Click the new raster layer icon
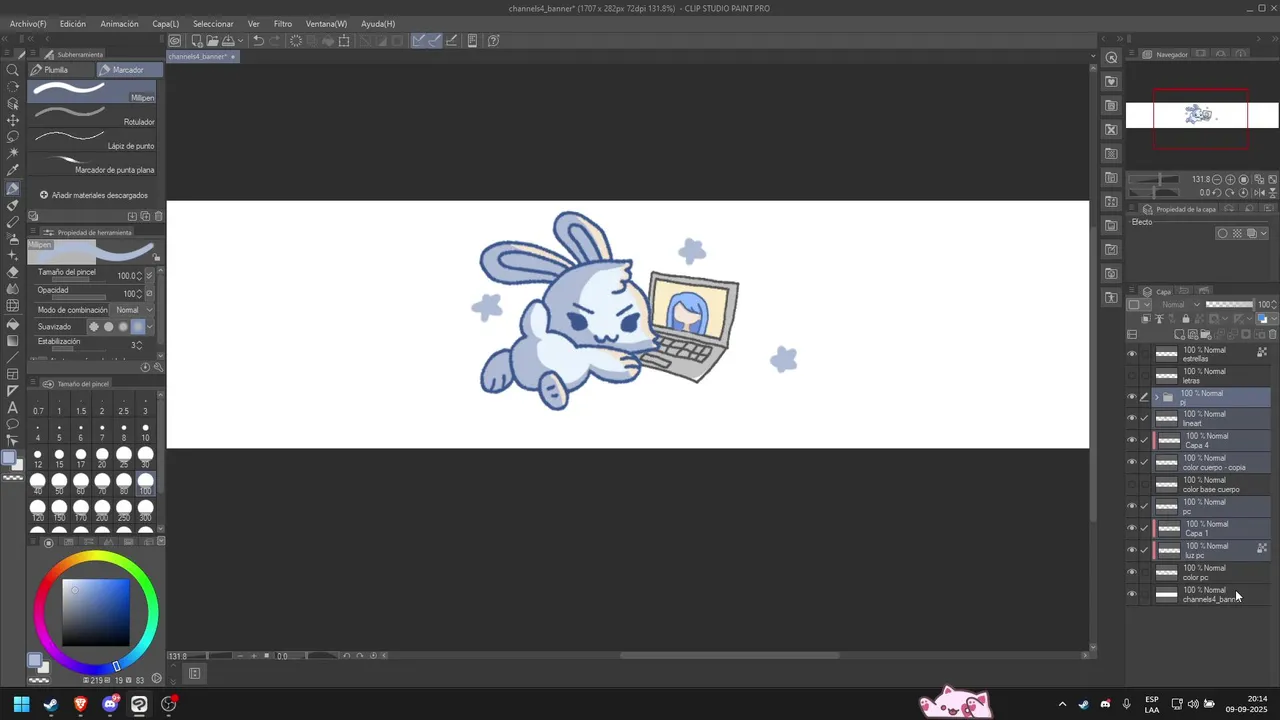 tap(1180, 335)
